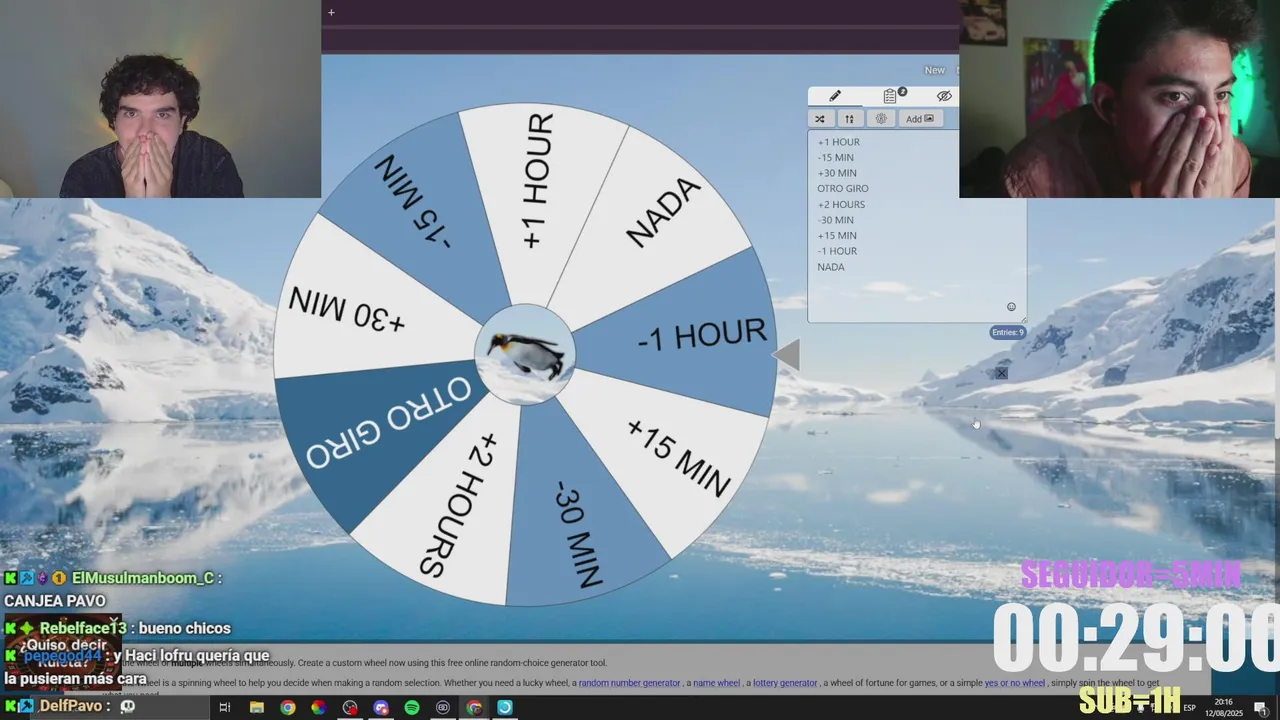Click 'OTRO GIRO' entry in list
Viewport: 1280px width, 720px height.
pyautogui.click(x=842, y=188)
